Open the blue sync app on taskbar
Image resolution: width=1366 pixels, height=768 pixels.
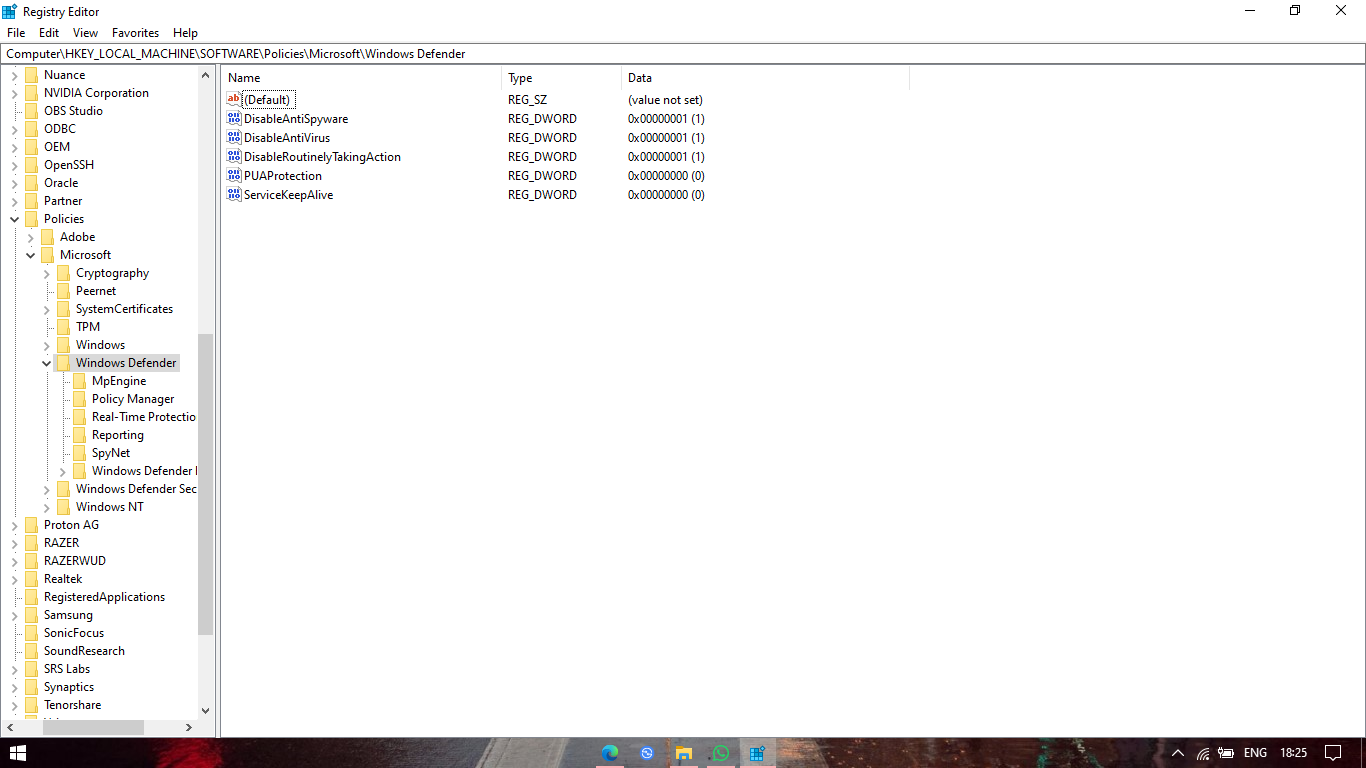(x=647, y=753)
